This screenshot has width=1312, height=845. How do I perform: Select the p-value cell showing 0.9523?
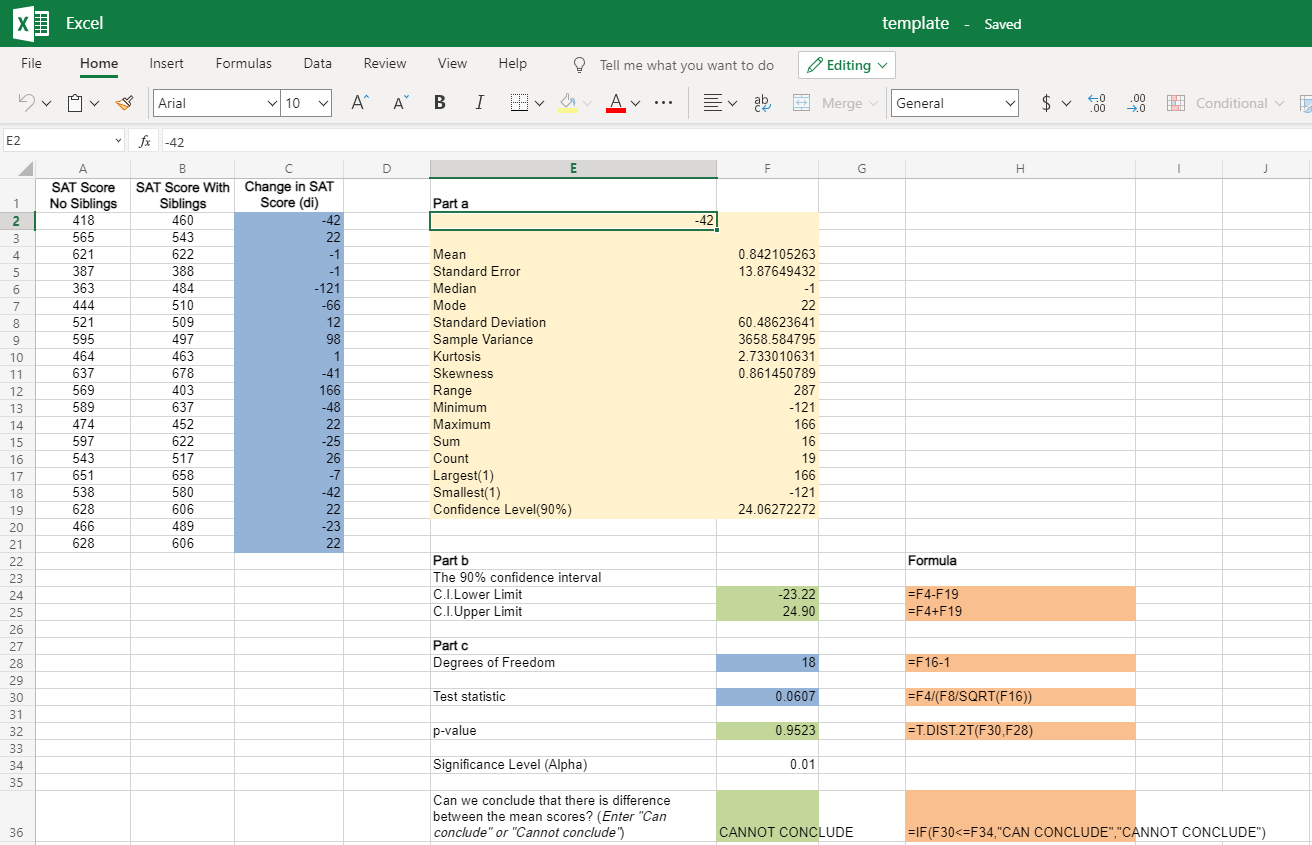(767, 731)
